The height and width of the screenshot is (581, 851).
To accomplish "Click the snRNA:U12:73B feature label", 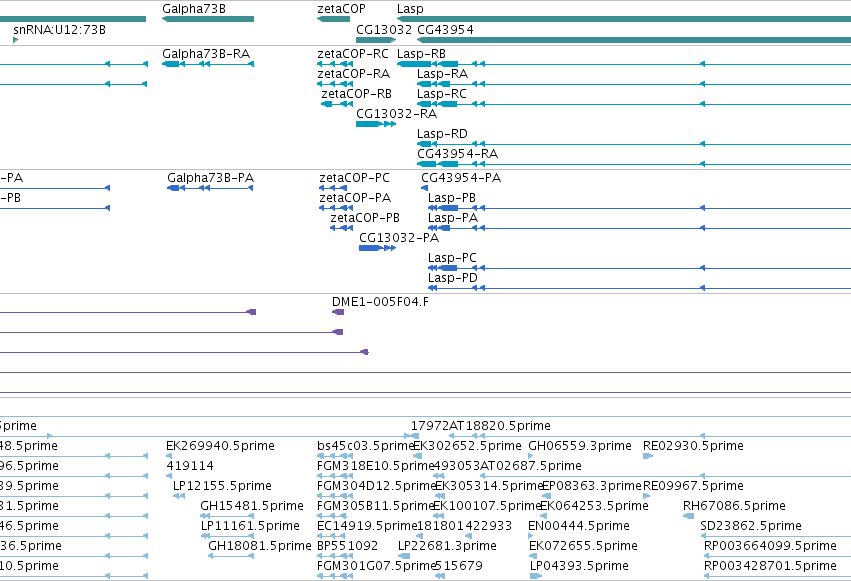I will click(59, 30).
